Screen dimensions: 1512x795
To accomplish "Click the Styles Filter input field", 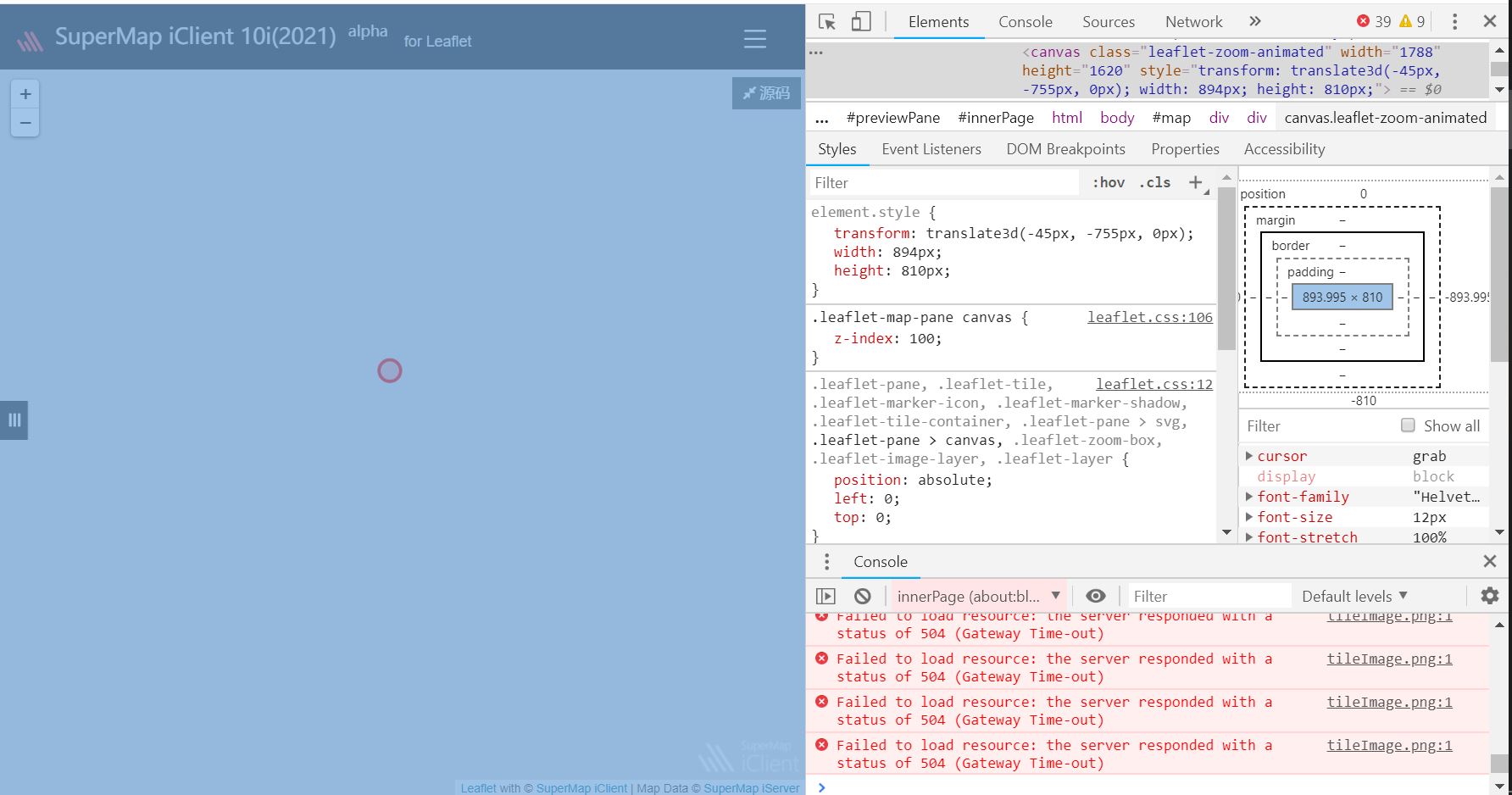I will 943,183.
